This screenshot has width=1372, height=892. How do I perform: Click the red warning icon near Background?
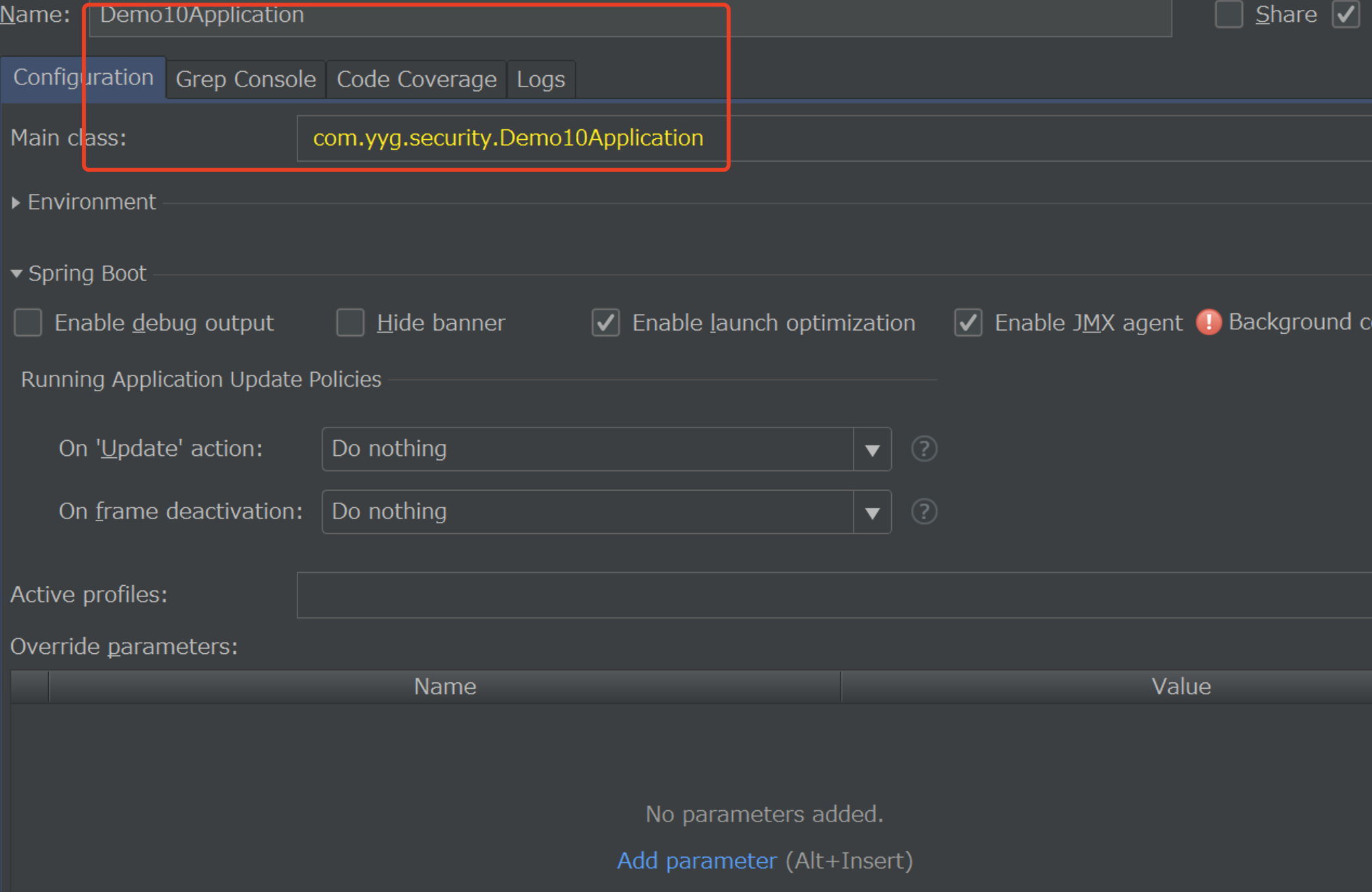click(1208, 323)
